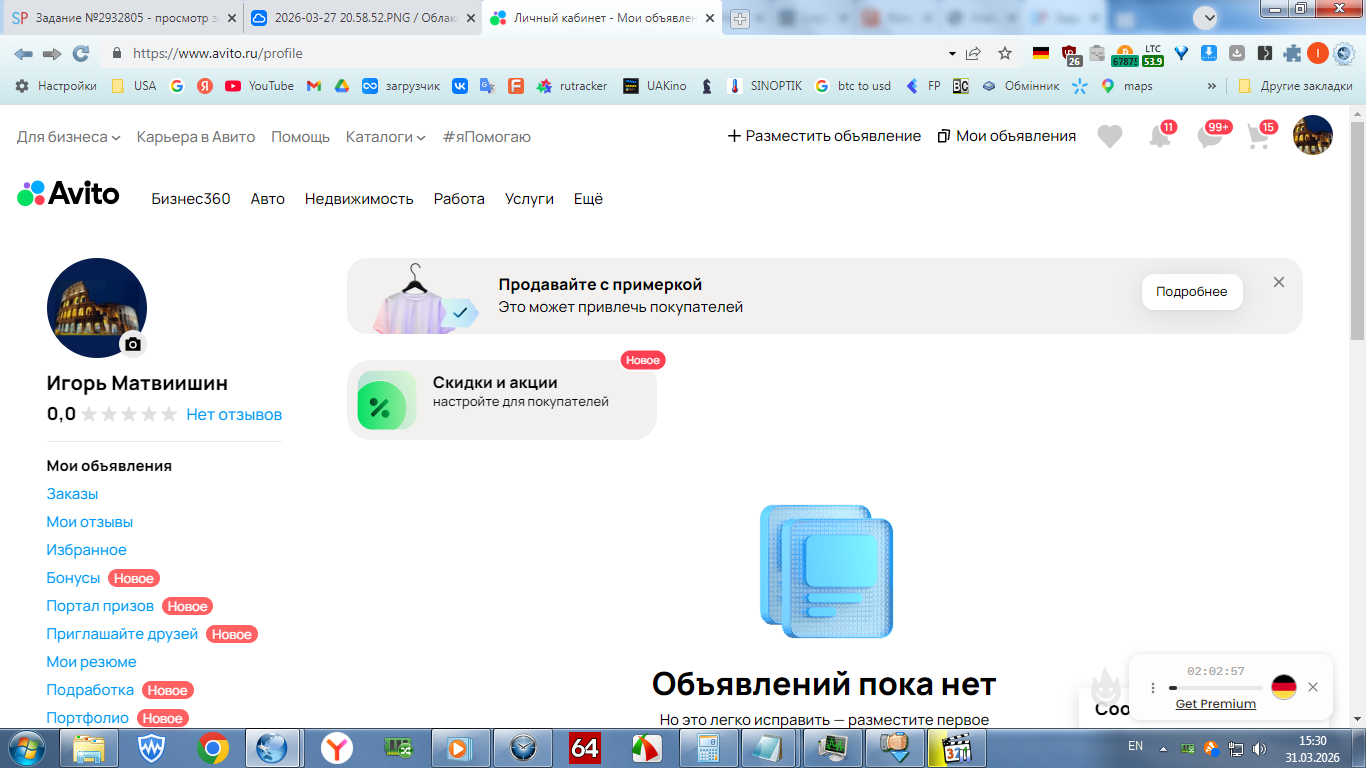The width and height of the screenshot is (1366, 768).
Task: Click the Avito logo
Action: coord(68,194)
